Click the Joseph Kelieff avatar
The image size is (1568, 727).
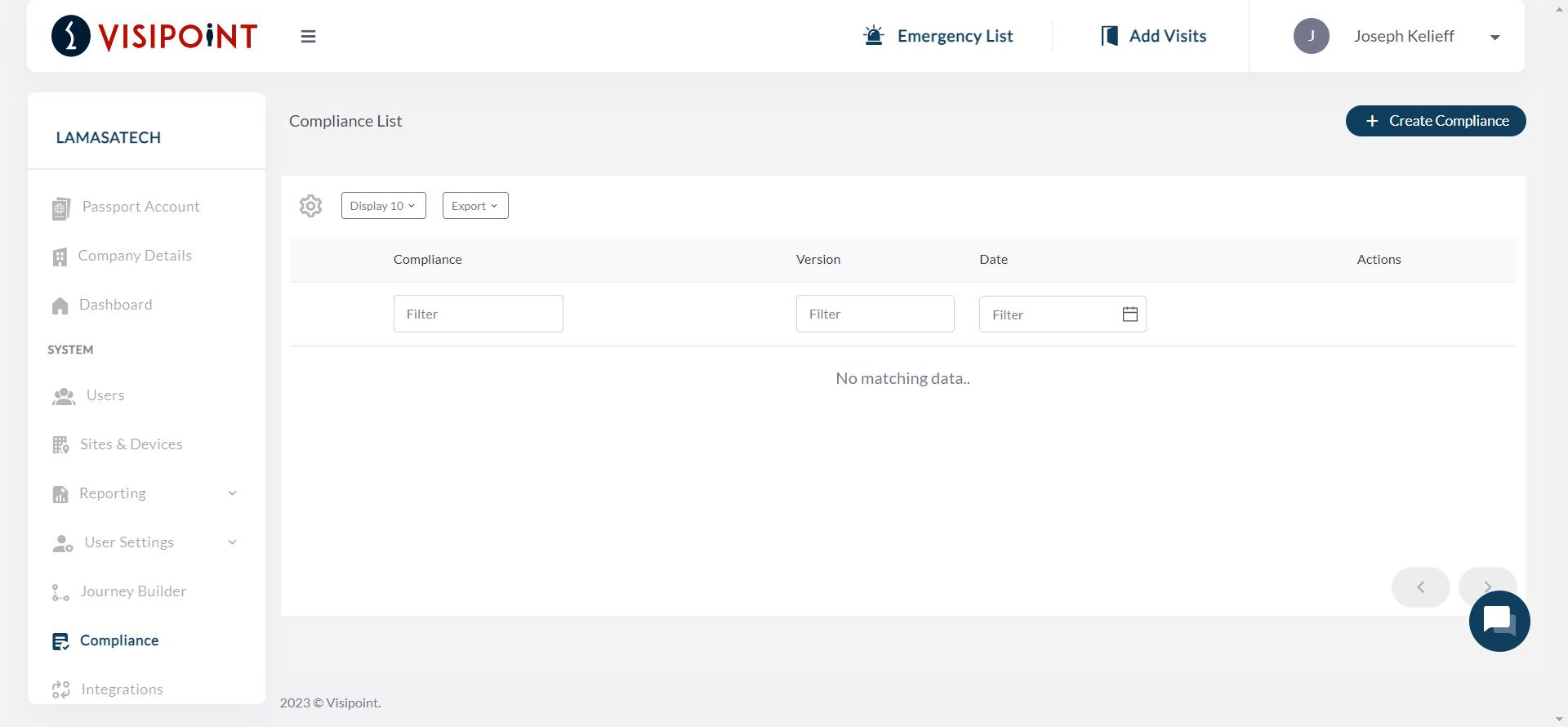point(1311,36)
